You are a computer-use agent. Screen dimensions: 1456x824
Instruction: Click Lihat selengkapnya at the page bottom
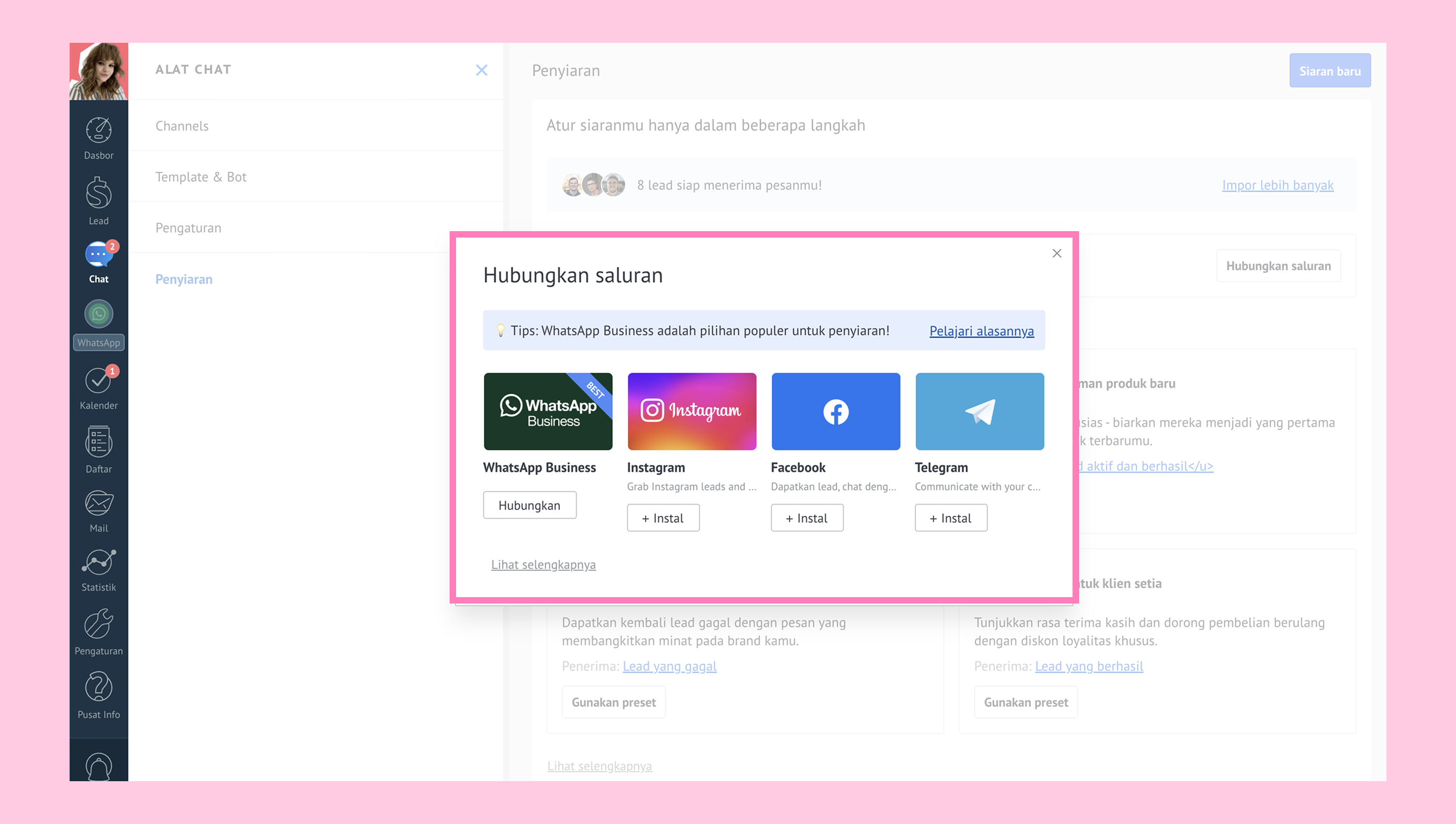coord(600,766)
